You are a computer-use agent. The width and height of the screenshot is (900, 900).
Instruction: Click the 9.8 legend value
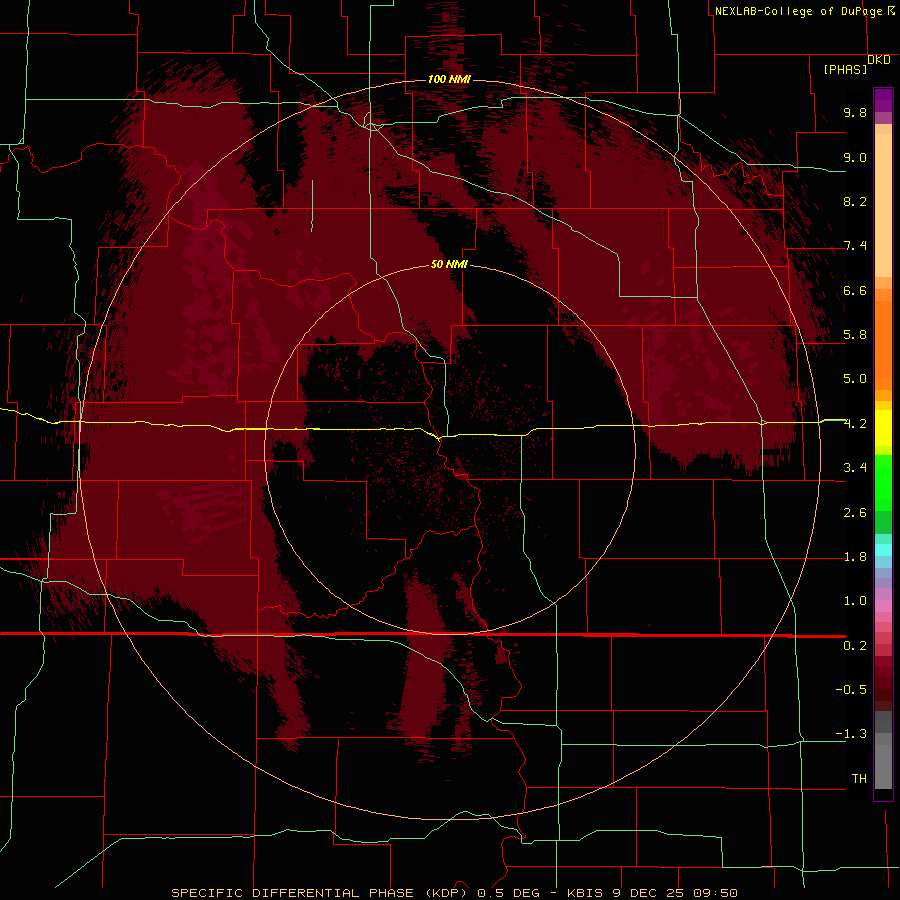(x=855, y=112)
